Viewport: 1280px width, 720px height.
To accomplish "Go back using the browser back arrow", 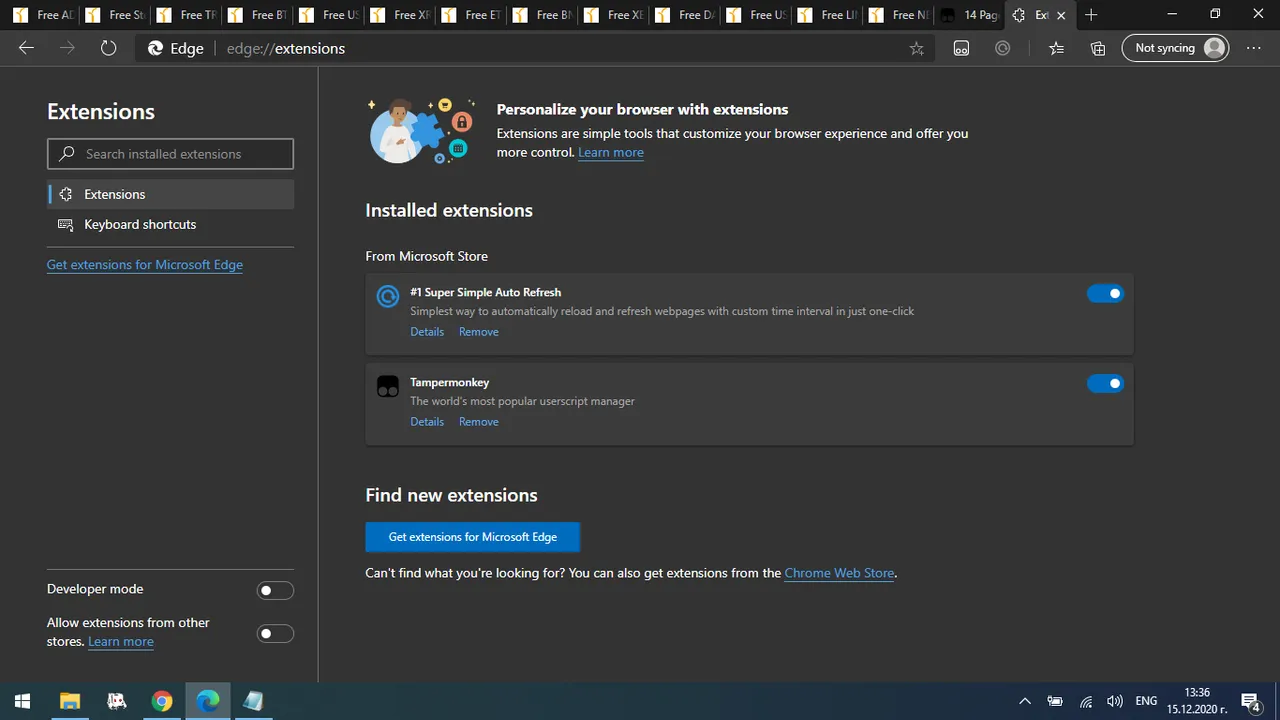I will [27, 48].
